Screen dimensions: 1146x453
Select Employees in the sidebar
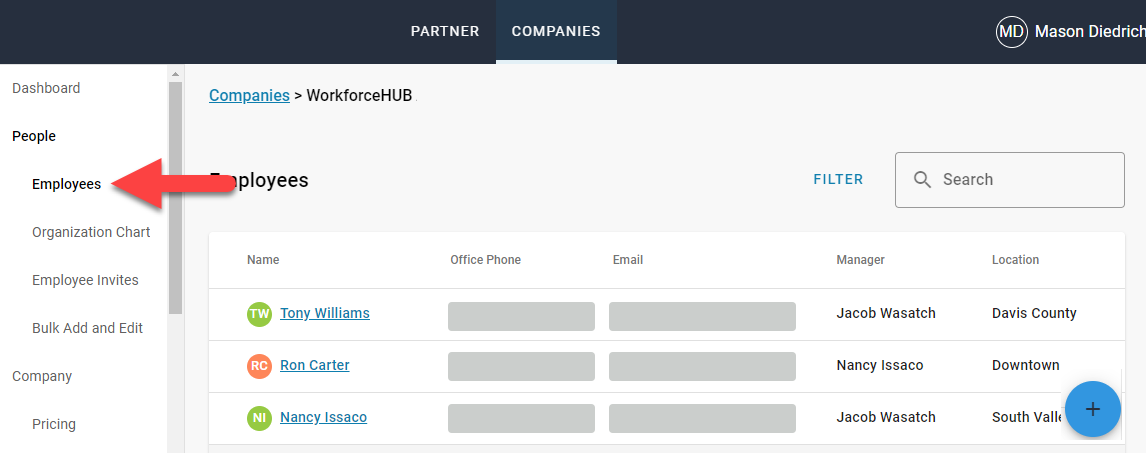tap(66, 184)
